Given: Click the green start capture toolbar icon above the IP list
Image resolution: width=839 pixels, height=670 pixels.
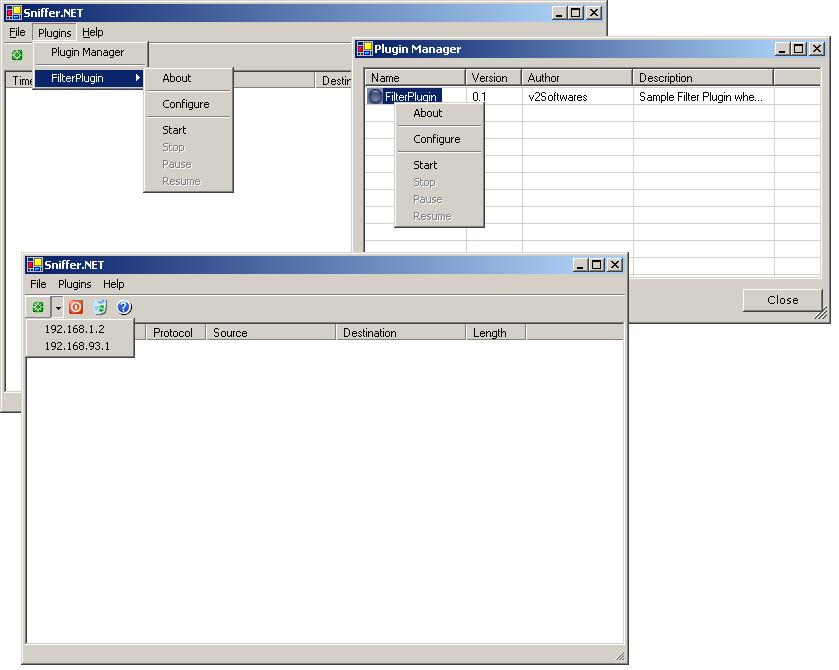Looking at the screenshot, I should pos(37,308).
